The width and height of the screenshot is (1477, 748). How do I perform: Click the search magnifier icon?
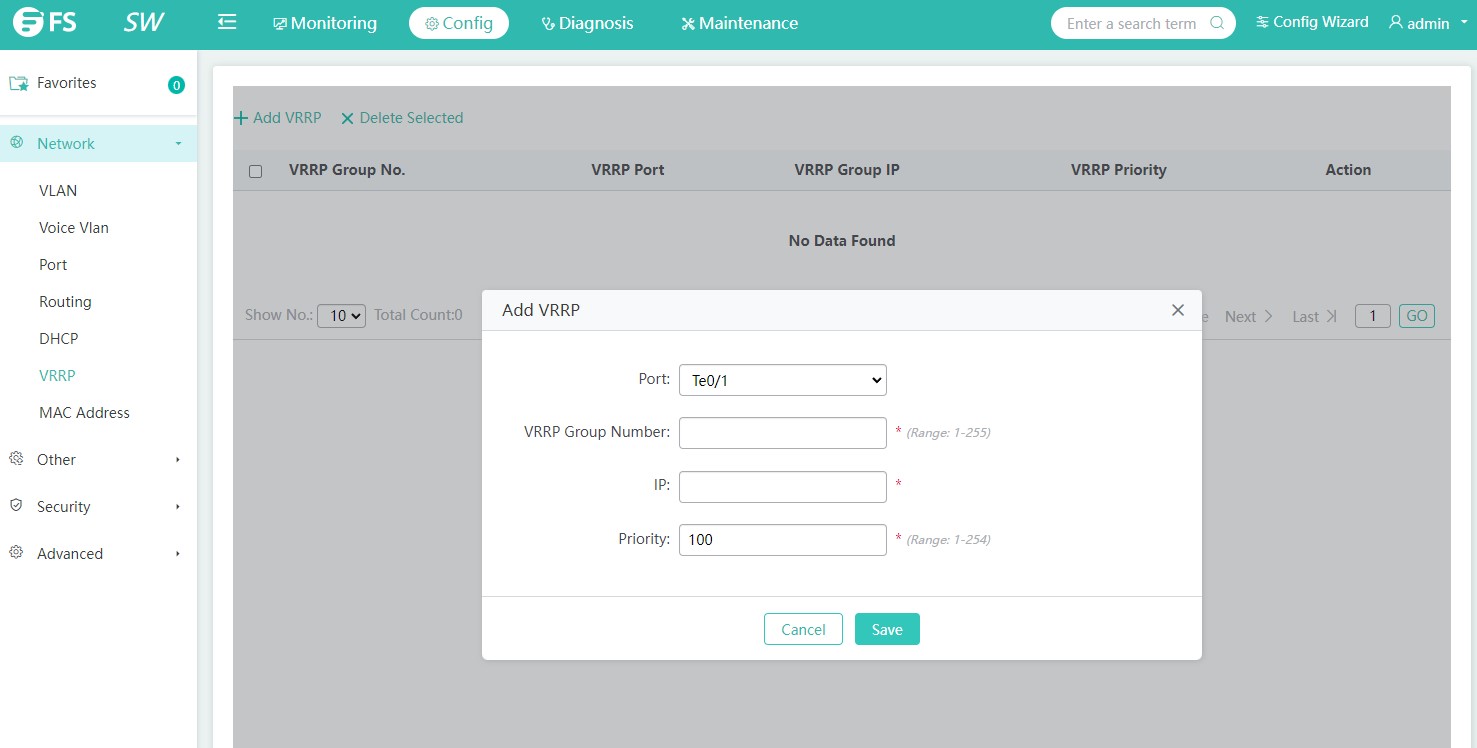(x=1217, y=23)
